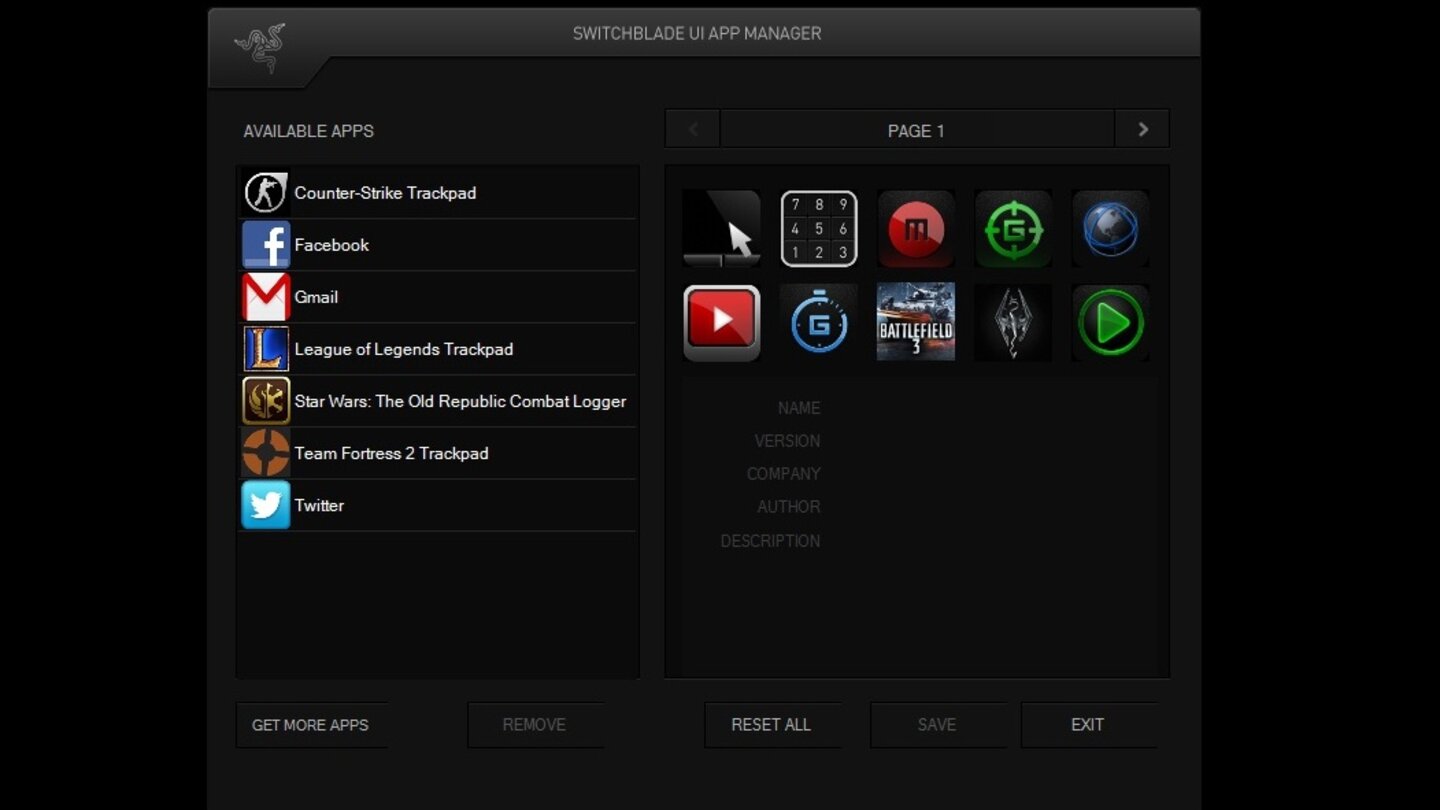Go to the next page arrow
Screen dimensions: 1440x810
pyautogui.click(x=1142, y=130)
